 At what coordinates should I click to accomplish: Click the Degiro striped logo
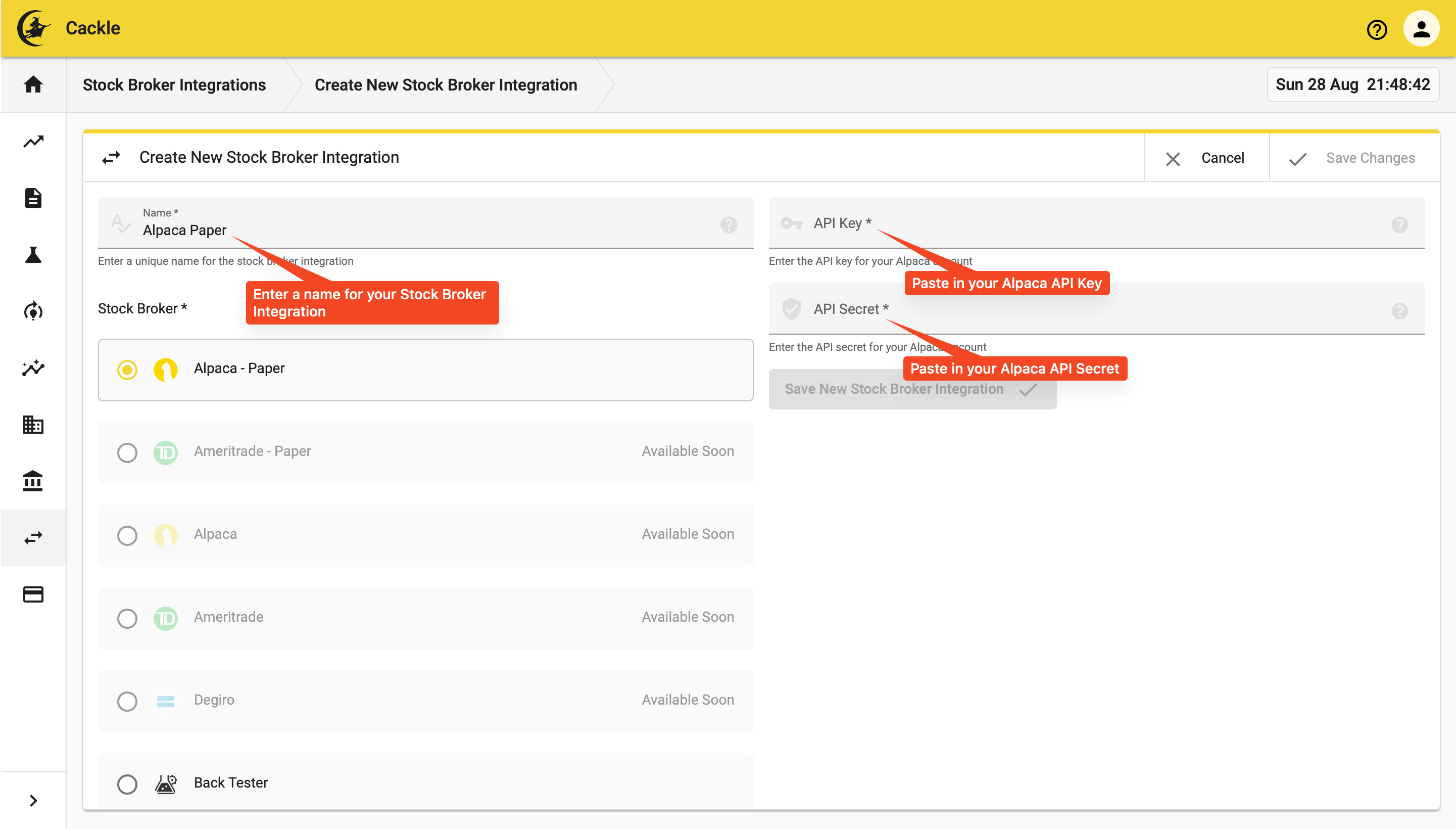166,702
